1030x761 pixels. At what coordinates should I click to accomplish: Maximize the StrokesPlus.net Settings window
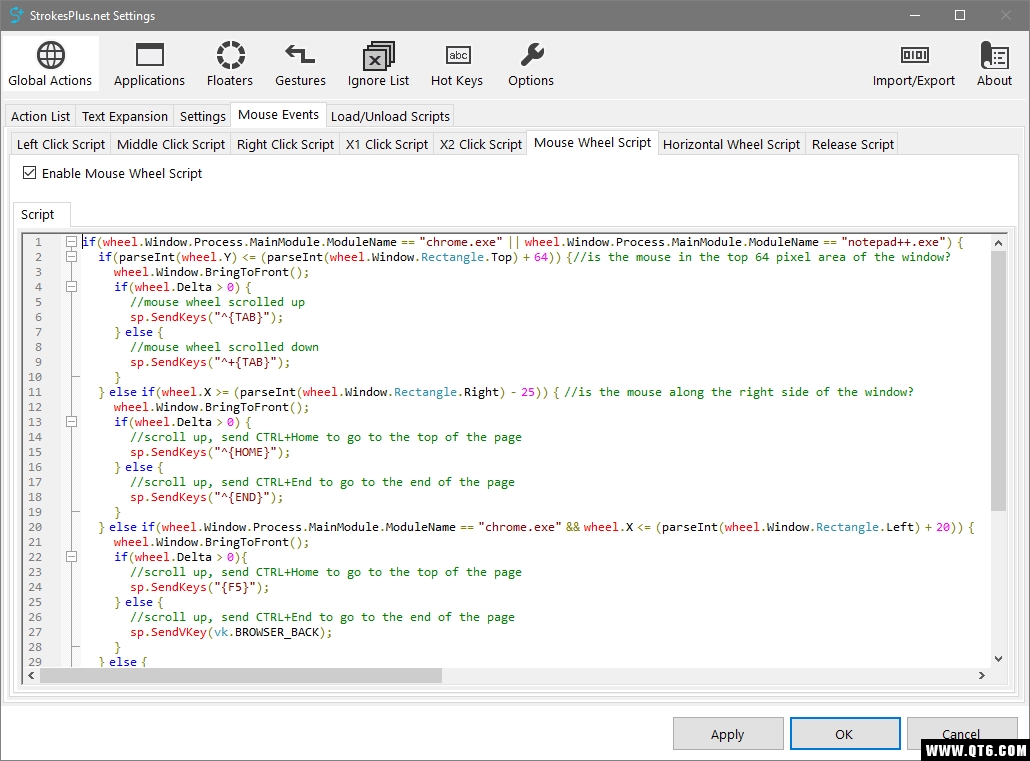click(x=960, y=15)
